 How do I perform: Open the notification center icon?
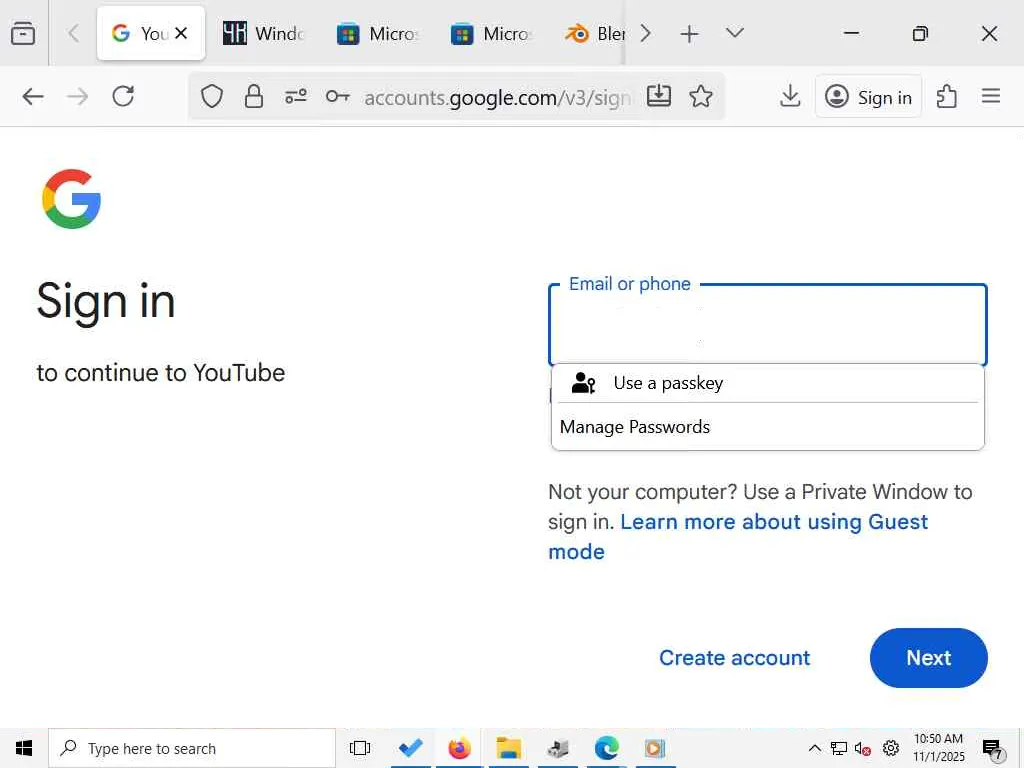(x=991, y=749)
